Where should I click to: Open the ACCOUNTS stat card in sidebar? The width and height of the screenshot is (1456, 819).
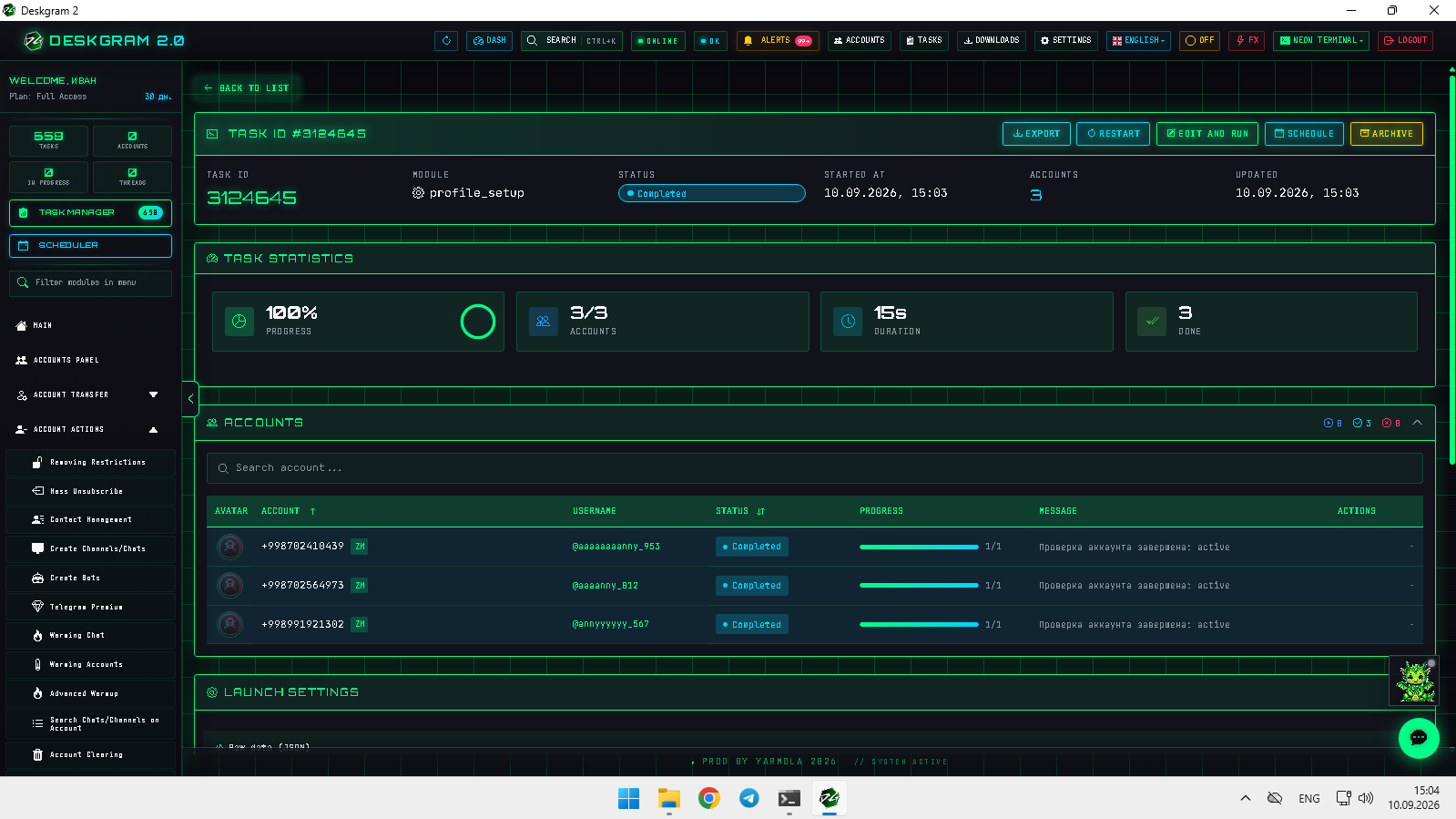(x=132, y=140)
